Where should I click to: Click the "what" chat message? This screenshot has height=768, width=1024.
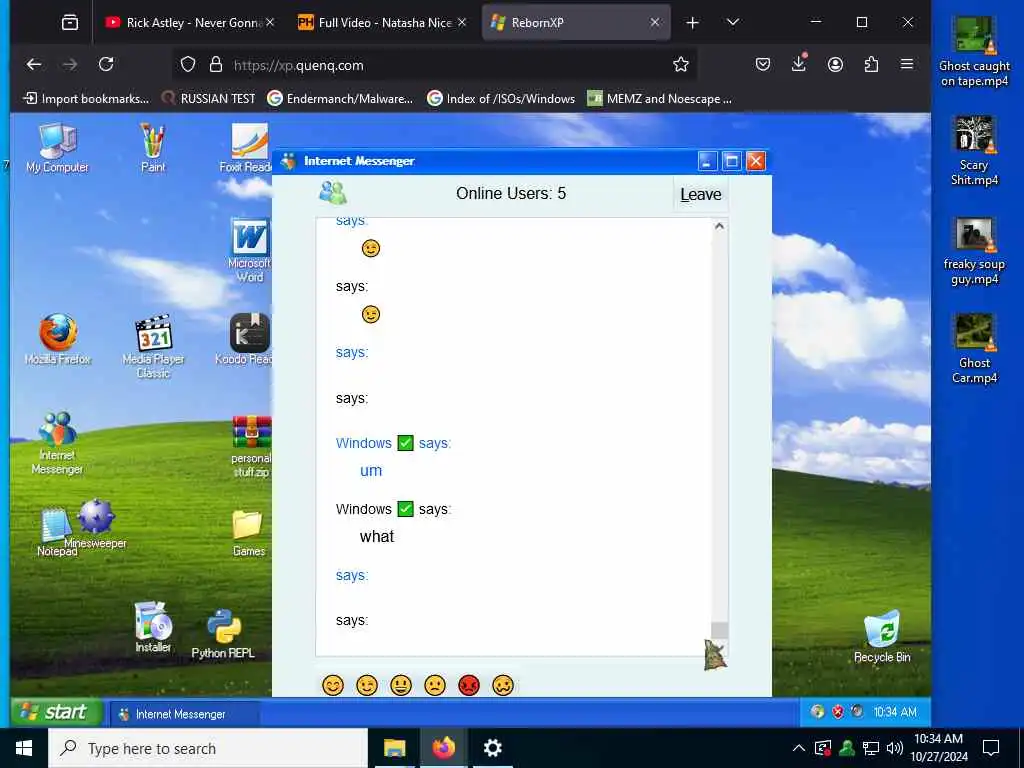point(377,537)
